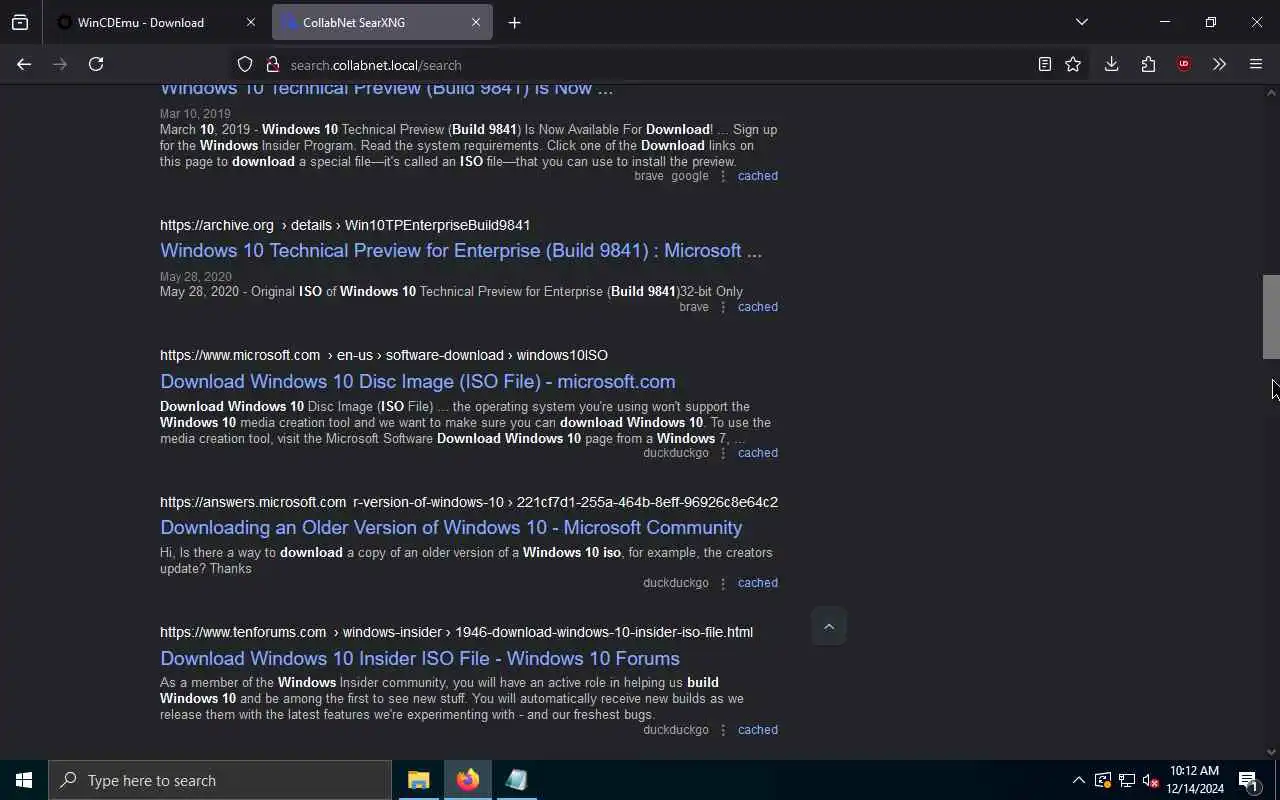Image resolution: width=1280 pixels, height=800 pixels.
Task: Go back to previous page
Action: (x=24, y=64)
